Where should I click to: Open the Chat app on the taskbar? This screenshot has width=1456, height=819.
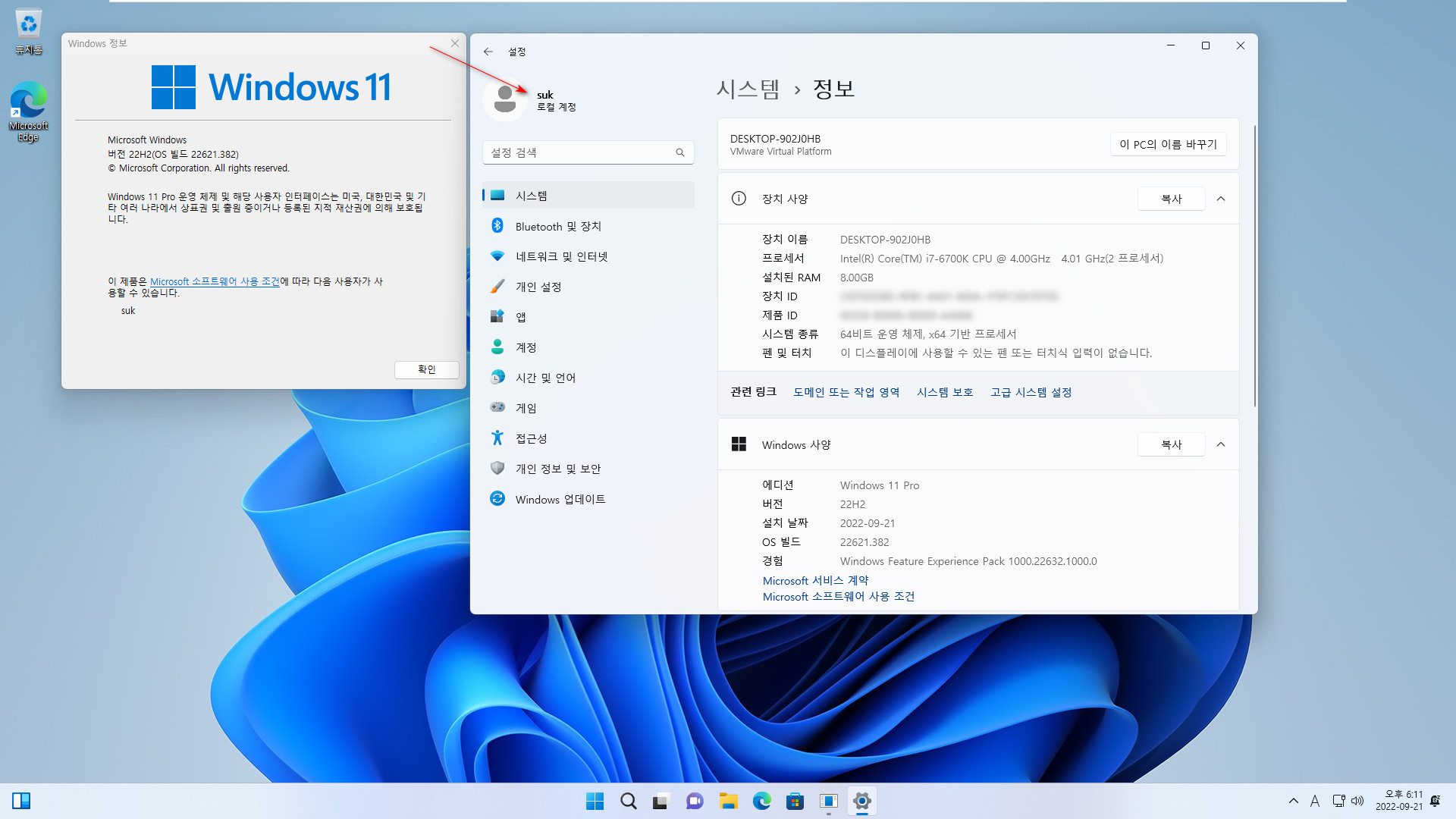click(695, 801)
